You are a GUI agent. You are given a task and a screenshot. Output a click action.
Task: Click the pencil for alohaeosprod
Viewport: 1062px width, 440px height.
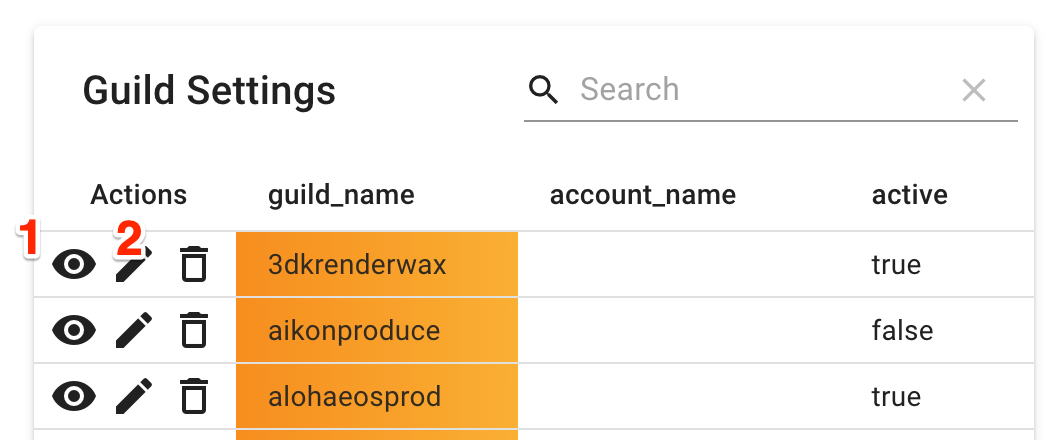[x=134, y=396]
